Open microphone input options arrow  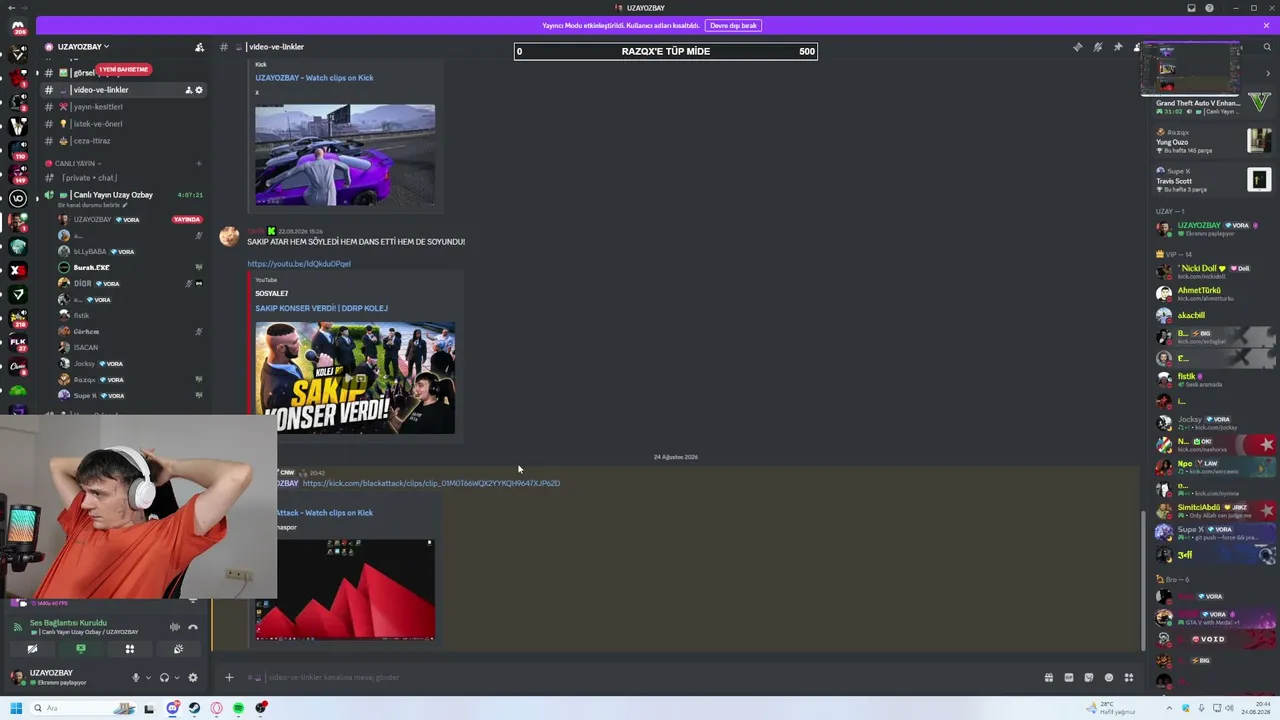[x=148, y=677]
